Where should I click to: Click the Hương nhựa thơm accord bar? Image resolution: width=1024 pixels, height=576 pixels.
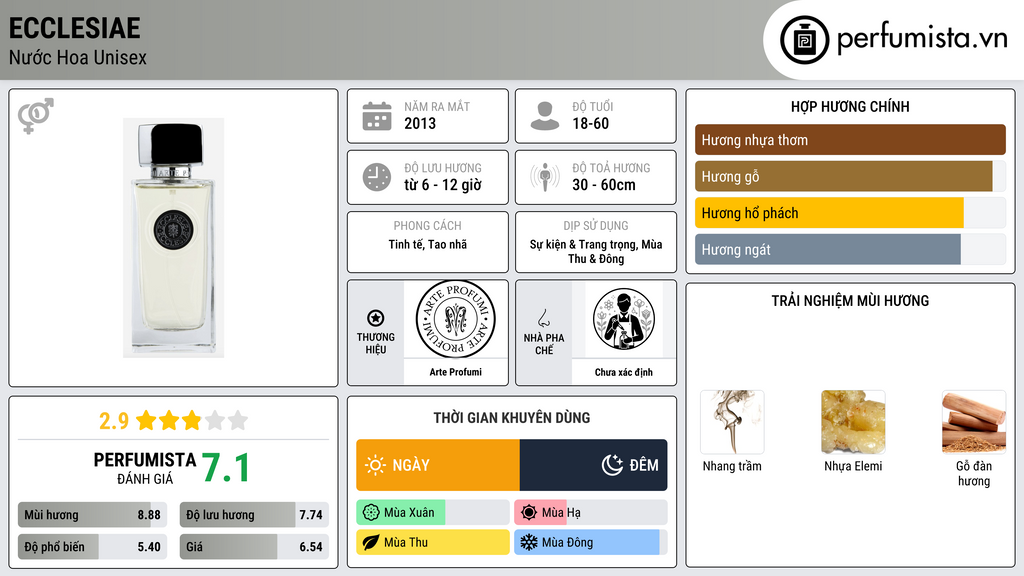point(850,140)
